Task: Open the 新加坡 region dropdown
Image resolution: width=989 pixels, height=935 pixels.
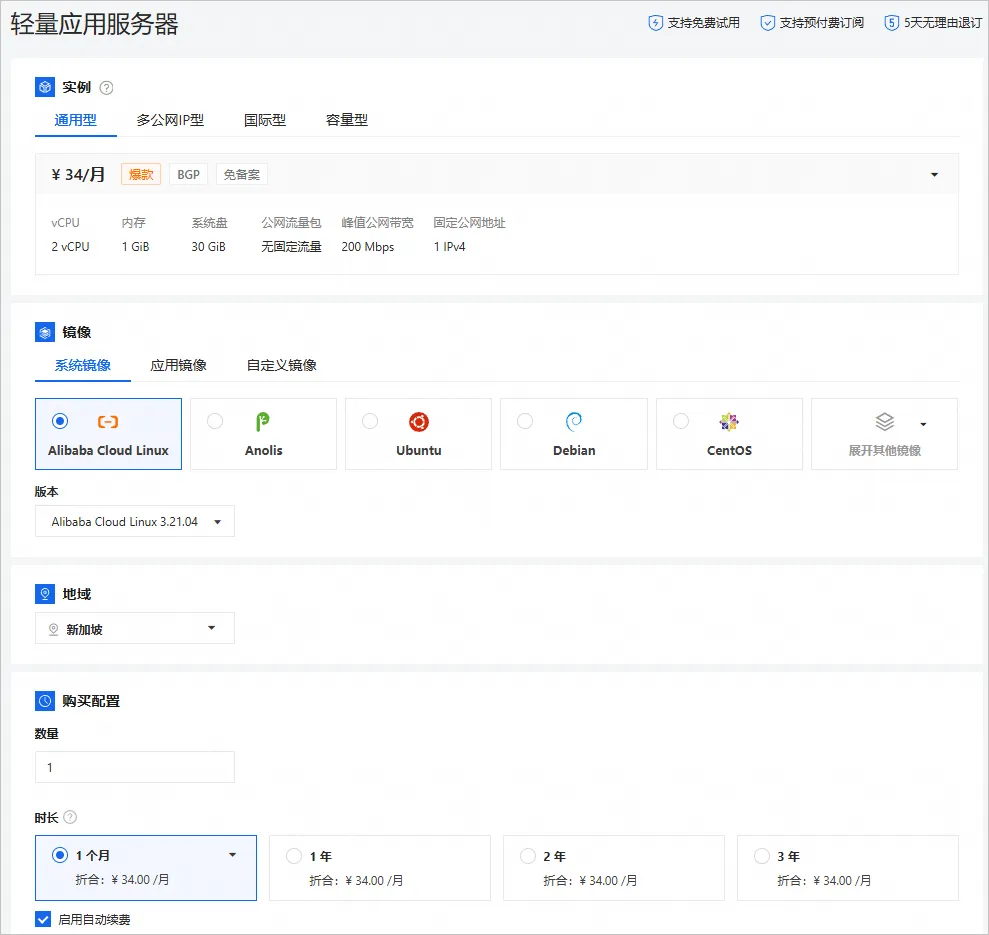Action: (134, 628)
